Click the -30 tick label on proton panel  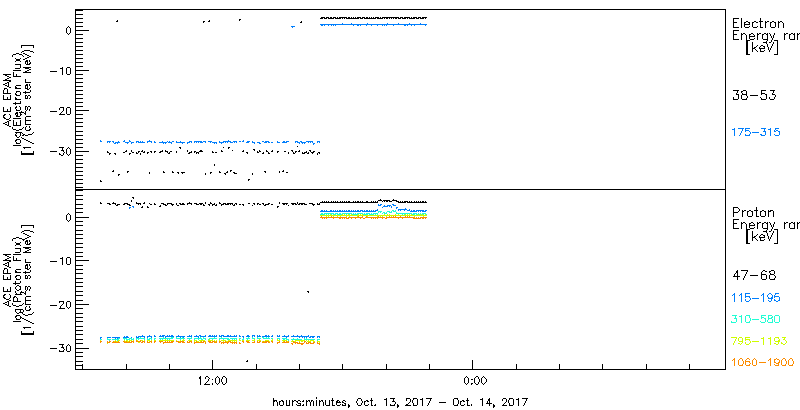(x=59, y=348)
